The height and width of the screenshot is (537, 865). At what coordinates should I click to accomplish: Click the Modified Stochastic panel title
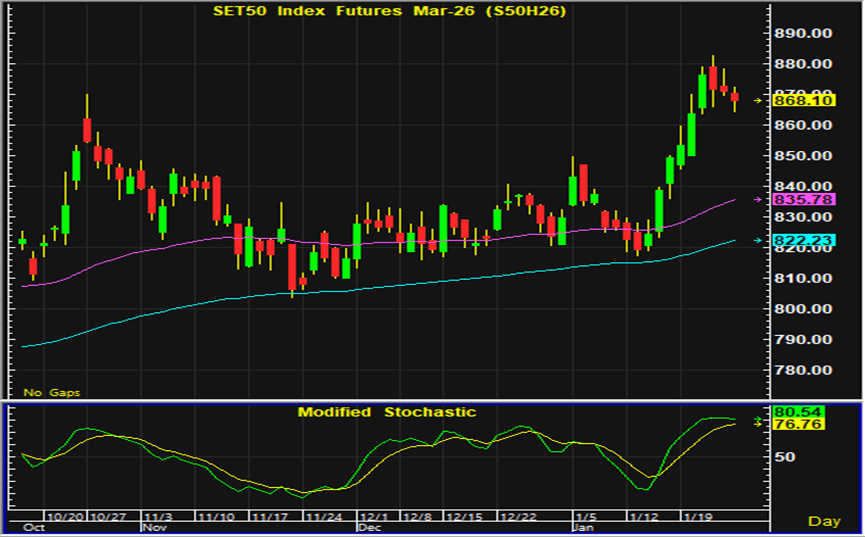[386, 412]
